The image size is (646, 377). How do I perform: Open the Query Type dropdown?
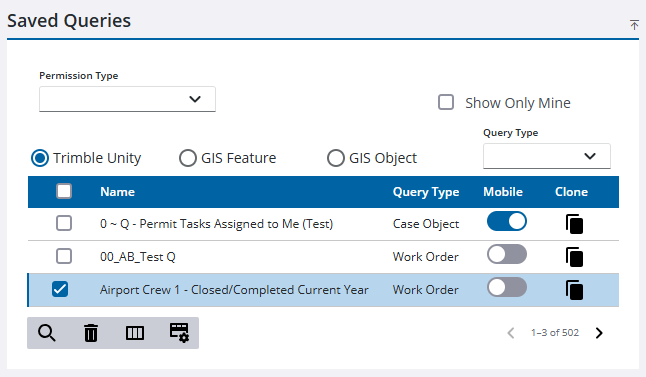(547, 156)
